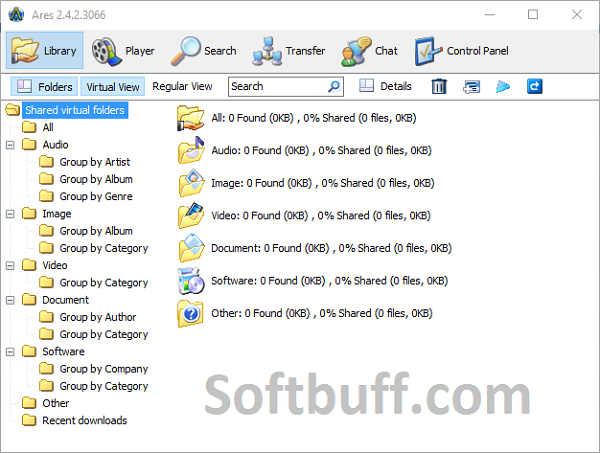Open the Chat section
The width and height of the screenshot is (600, 453).
click(x=370, y=51)
